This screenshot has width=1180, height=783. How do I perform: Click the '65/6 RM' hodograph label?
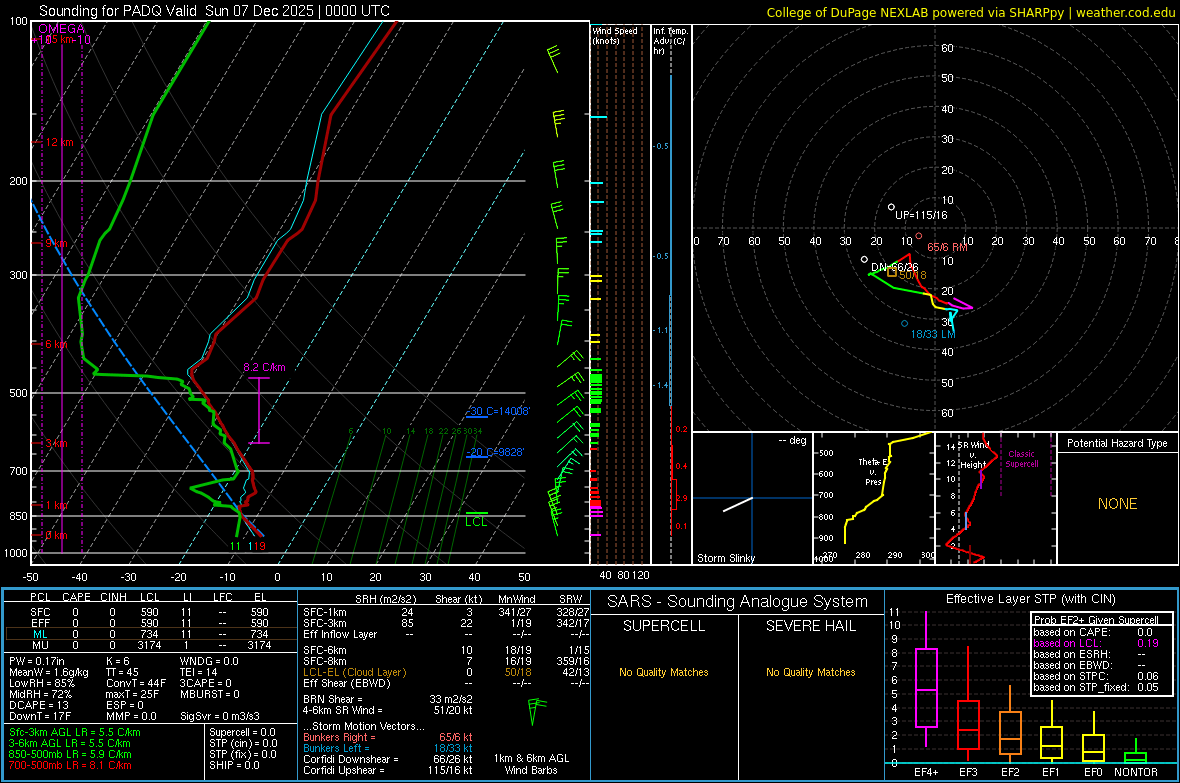coord(947,247)
